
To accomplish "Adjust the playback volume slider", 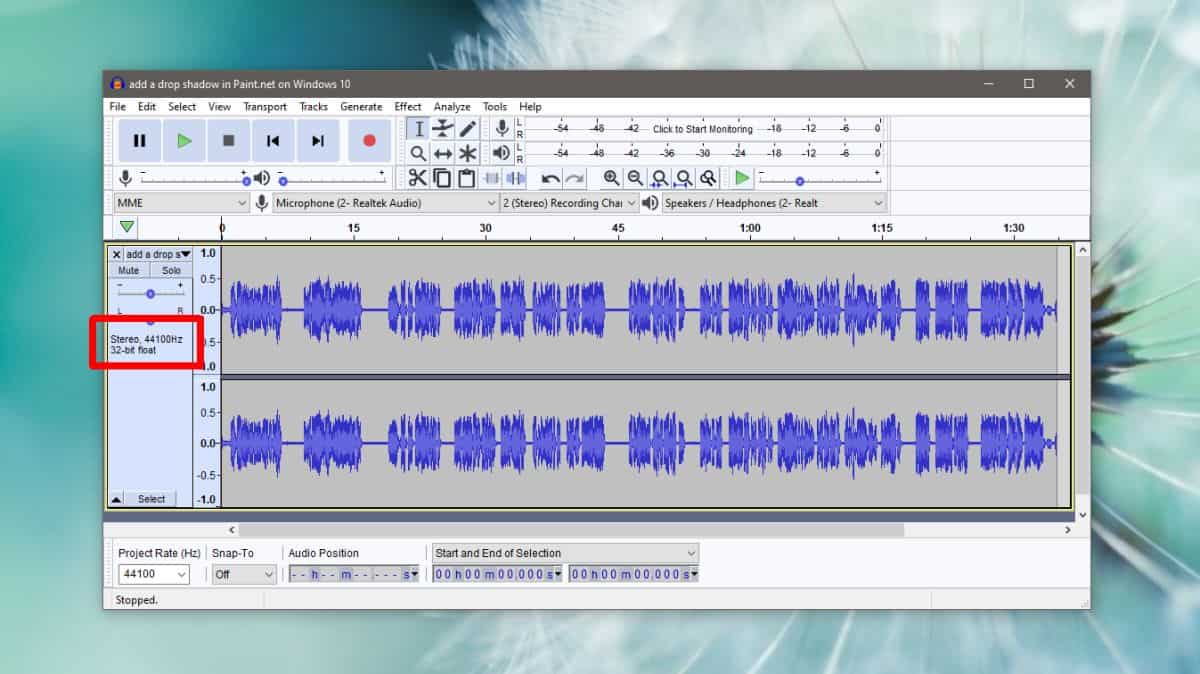I will click(332, 178).
